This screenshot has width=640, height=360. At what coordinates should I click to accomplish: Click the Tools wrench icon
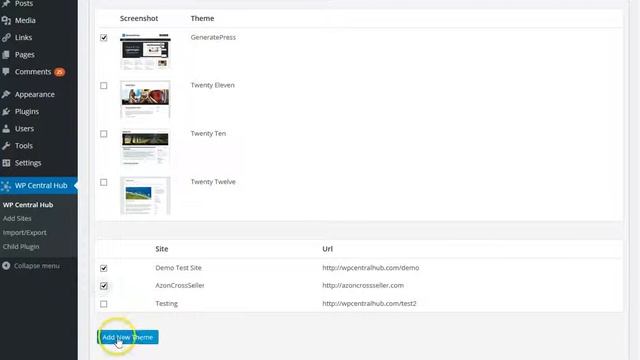[6, 146]
